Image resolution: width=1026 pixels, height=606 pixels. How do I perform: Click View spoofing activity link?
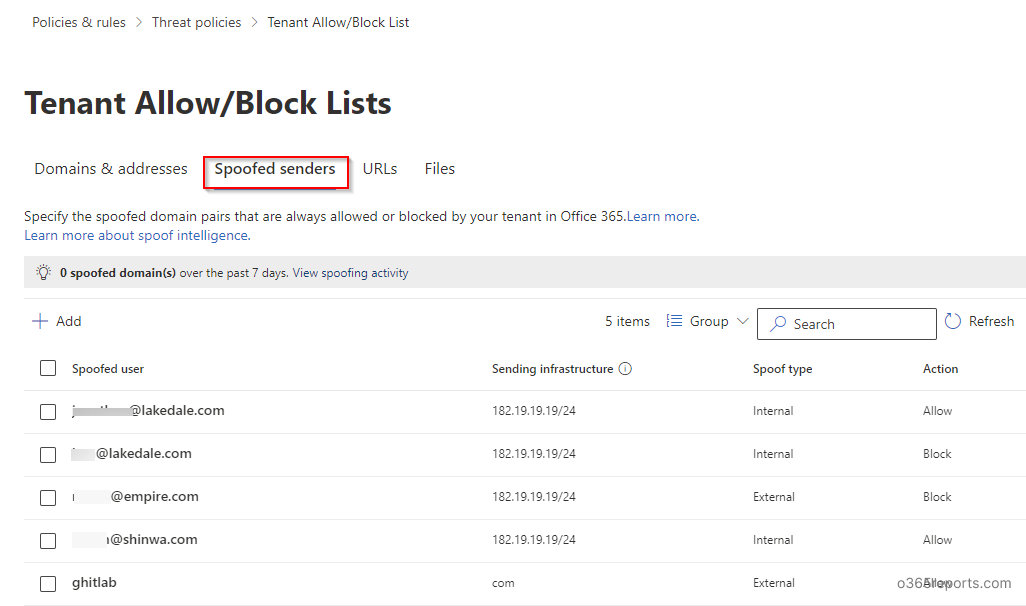(350, 273)
